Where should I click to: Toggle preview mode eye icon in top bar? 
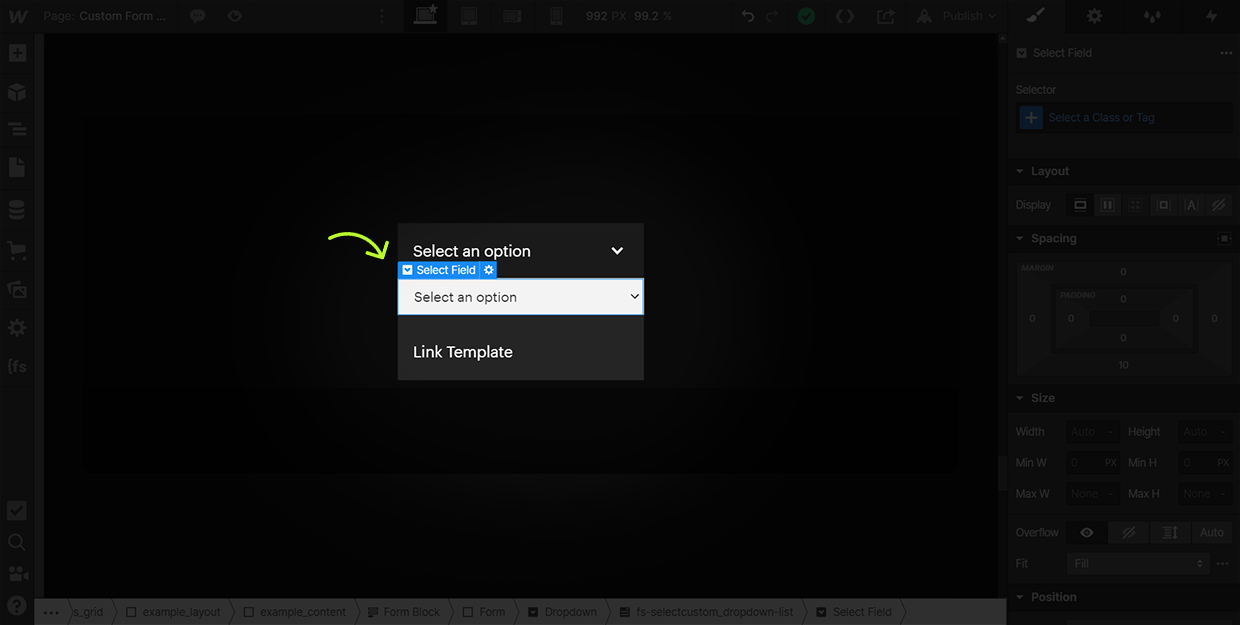pos(234,16)
